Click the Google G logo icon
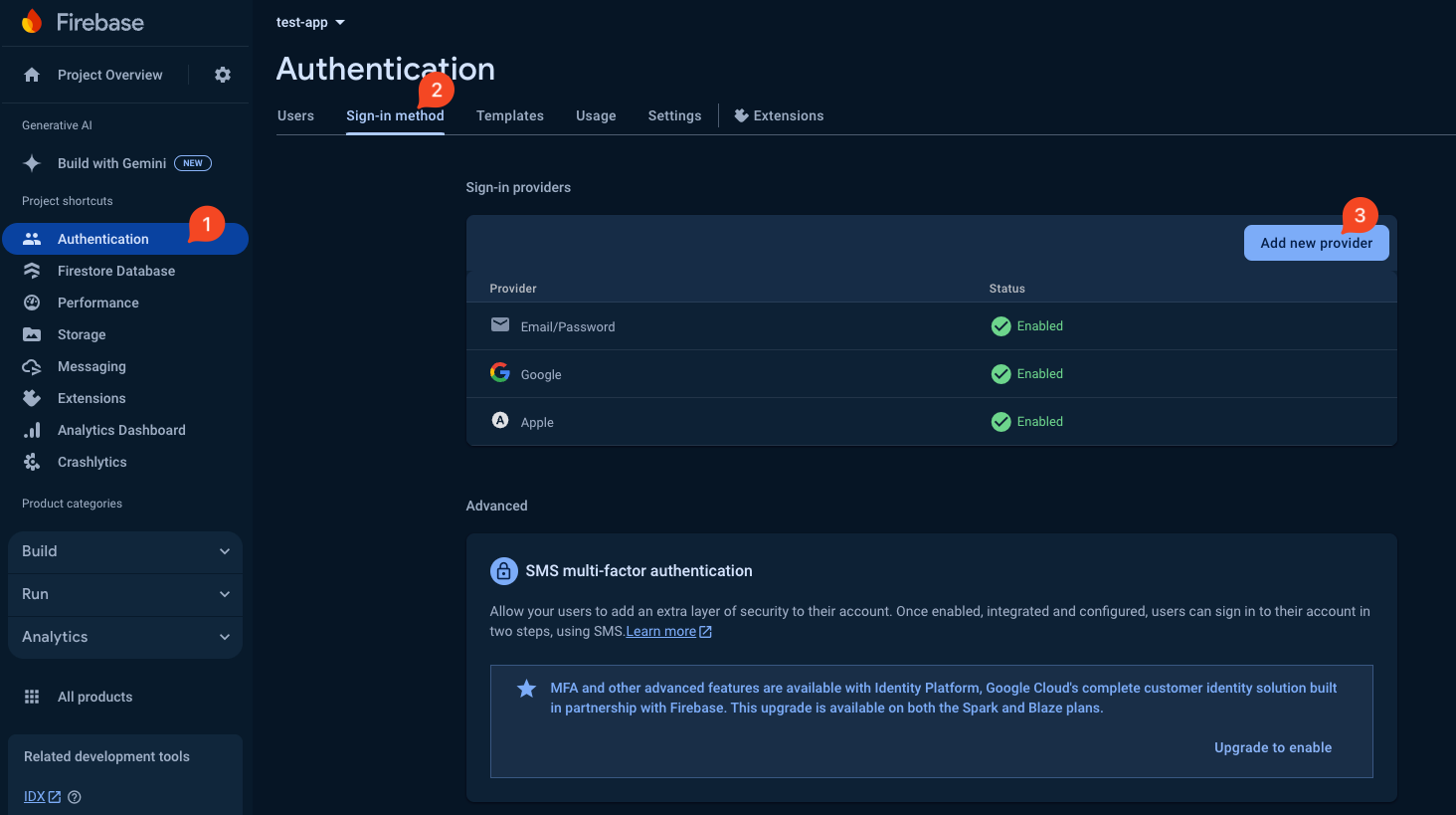Image resolution: width=1456 pixels, height=815 pixels. (x=500, y=372)
